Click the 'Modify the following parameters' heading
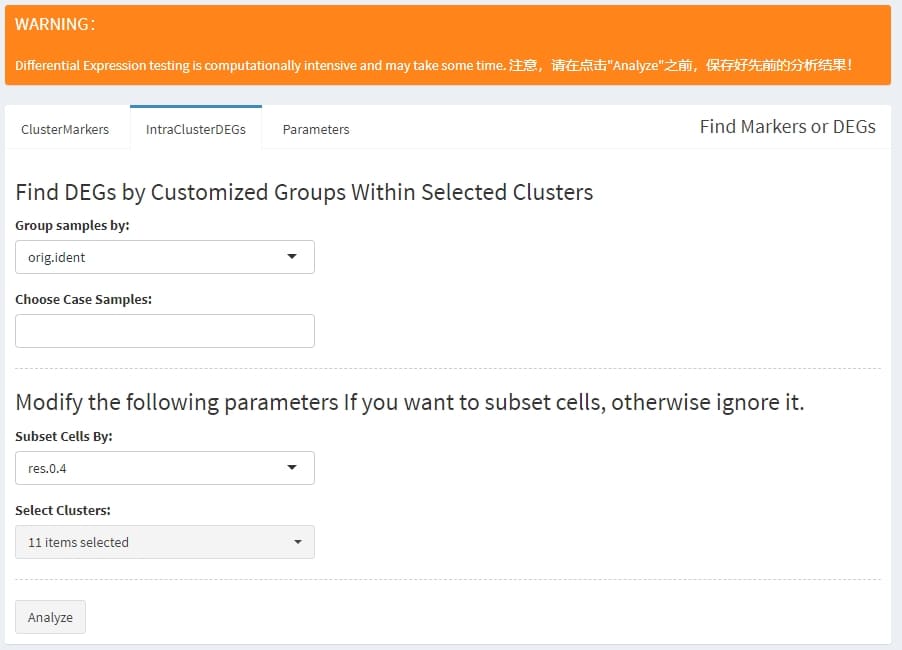Screen dimensions: 902x650 (x=410, y=403)
